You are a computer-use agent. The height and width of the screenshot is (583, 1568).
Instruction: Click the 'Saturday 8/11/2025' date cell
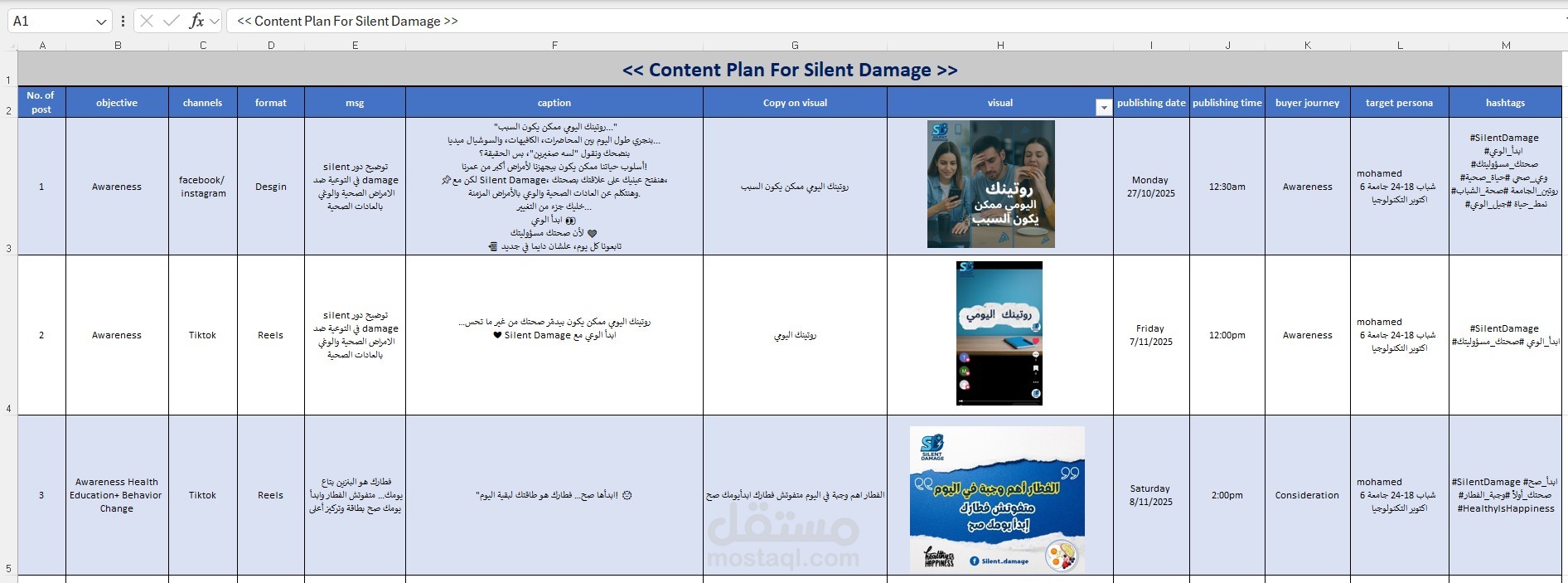click(x=1151, y=495)
